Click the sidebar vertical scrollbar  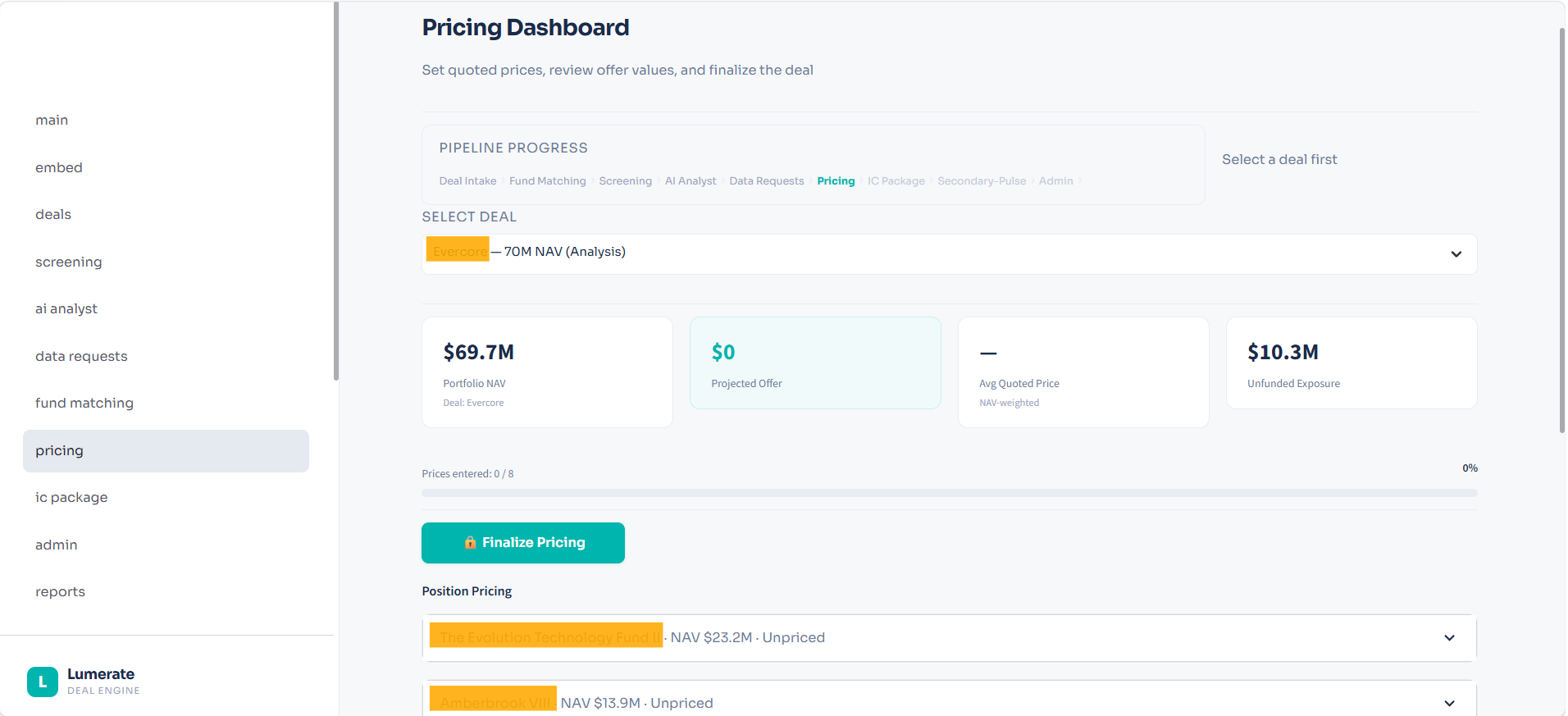click(x=335, y=191)
